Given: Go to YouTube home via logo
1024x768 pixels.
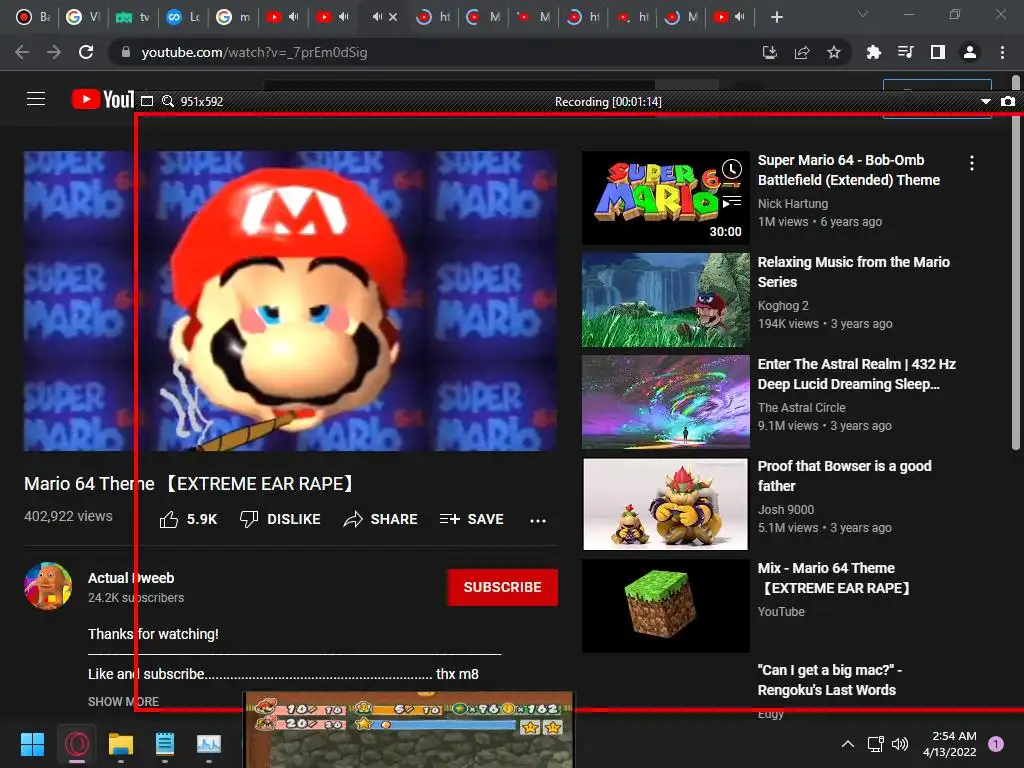Looking at the screenshot, I should click(x=103, y=99).
